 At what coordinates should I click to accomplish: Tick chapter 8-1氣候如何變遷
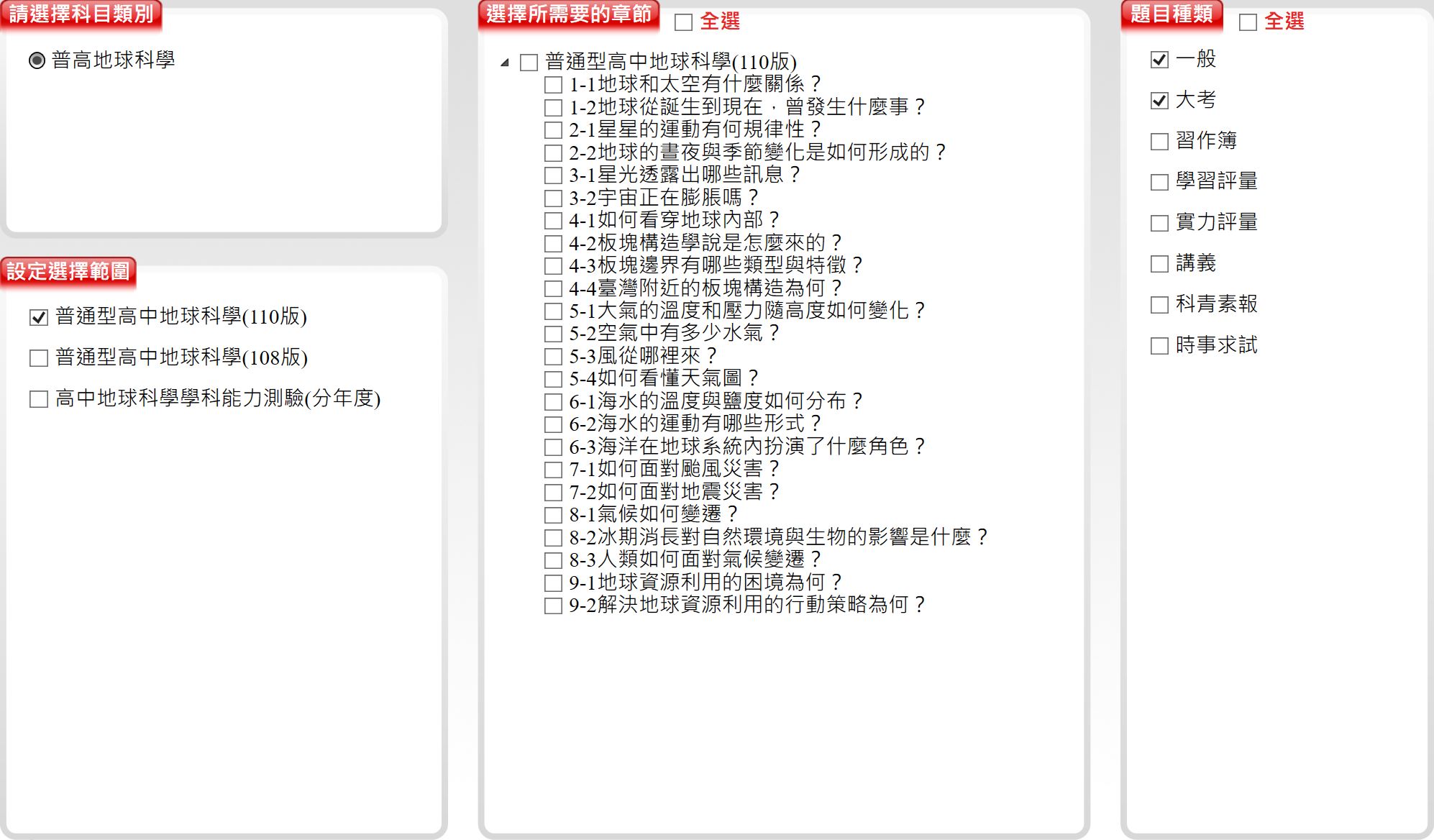[553, 515]
